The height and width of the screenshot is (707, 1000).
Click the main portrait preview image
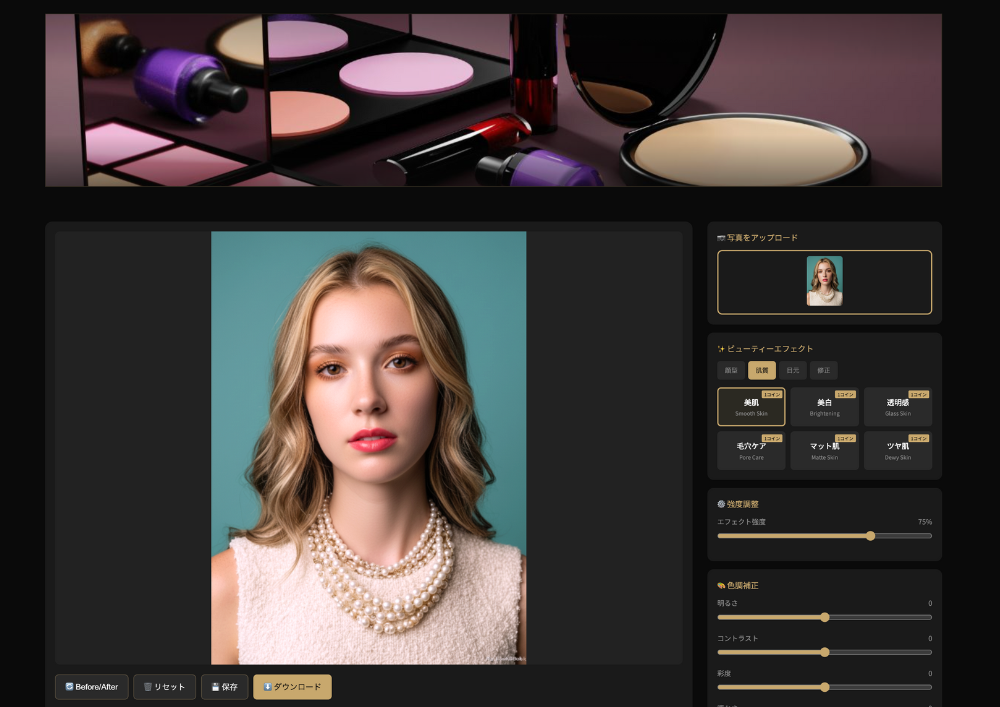point(368,447)
